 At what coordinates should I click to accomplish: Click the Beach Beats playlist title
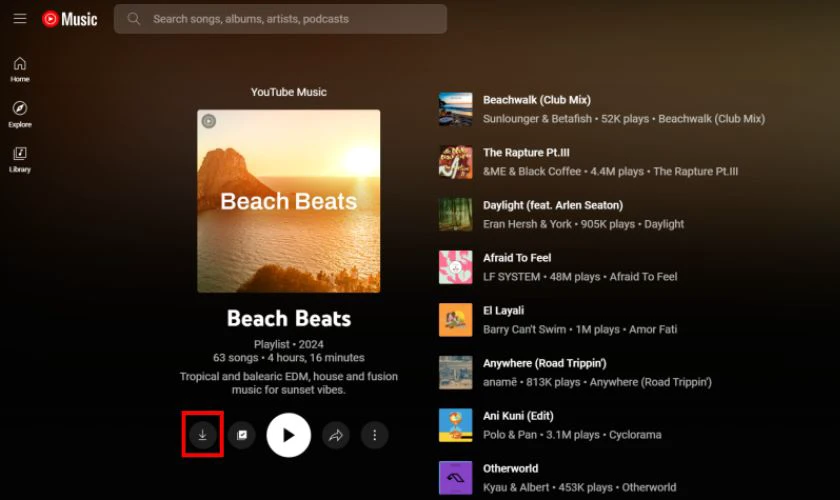(x=289, y=318)
